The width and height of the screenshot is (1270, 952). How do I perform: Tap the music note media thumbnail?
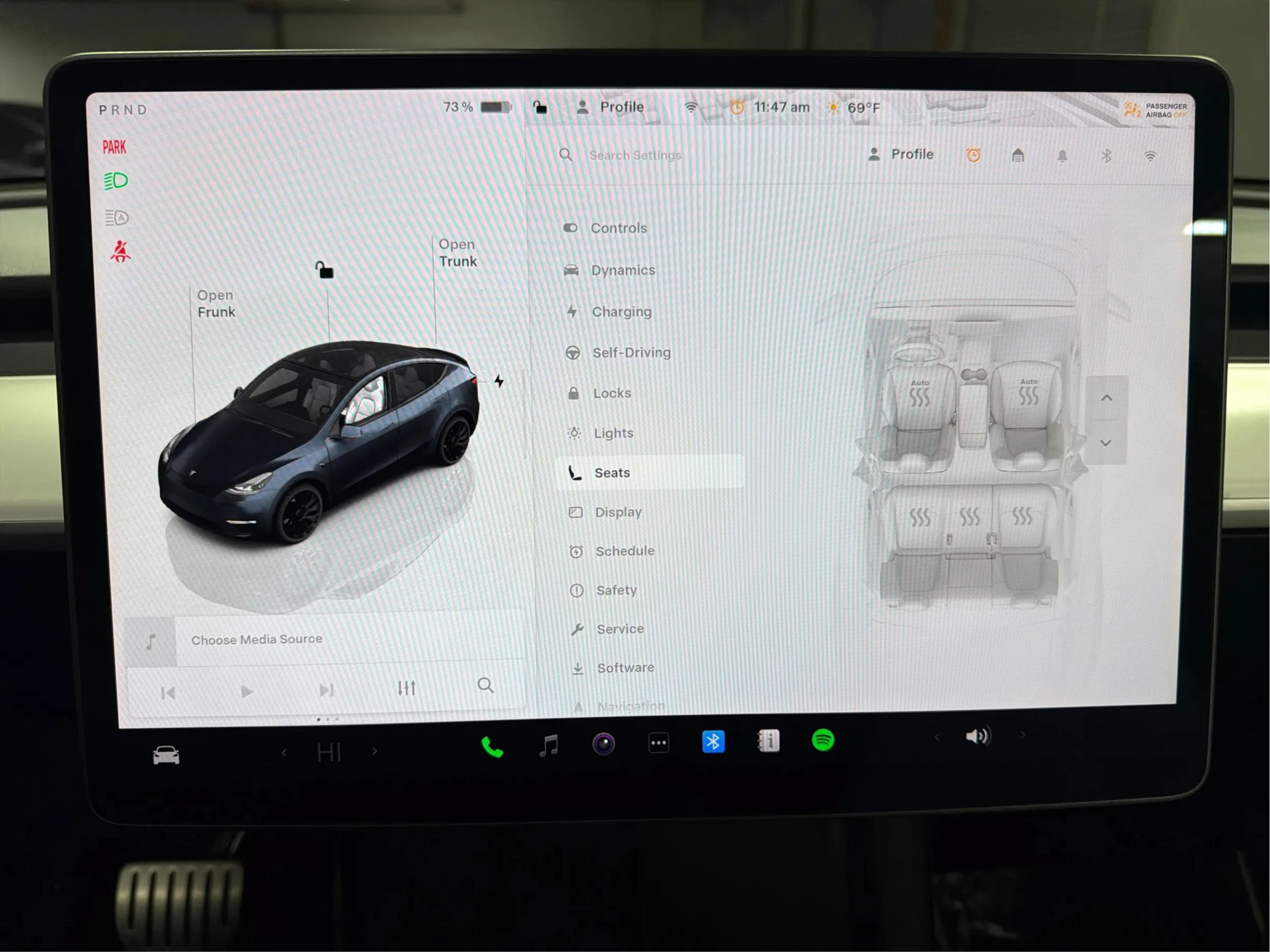pyautogui.click(x=151, y=642)
